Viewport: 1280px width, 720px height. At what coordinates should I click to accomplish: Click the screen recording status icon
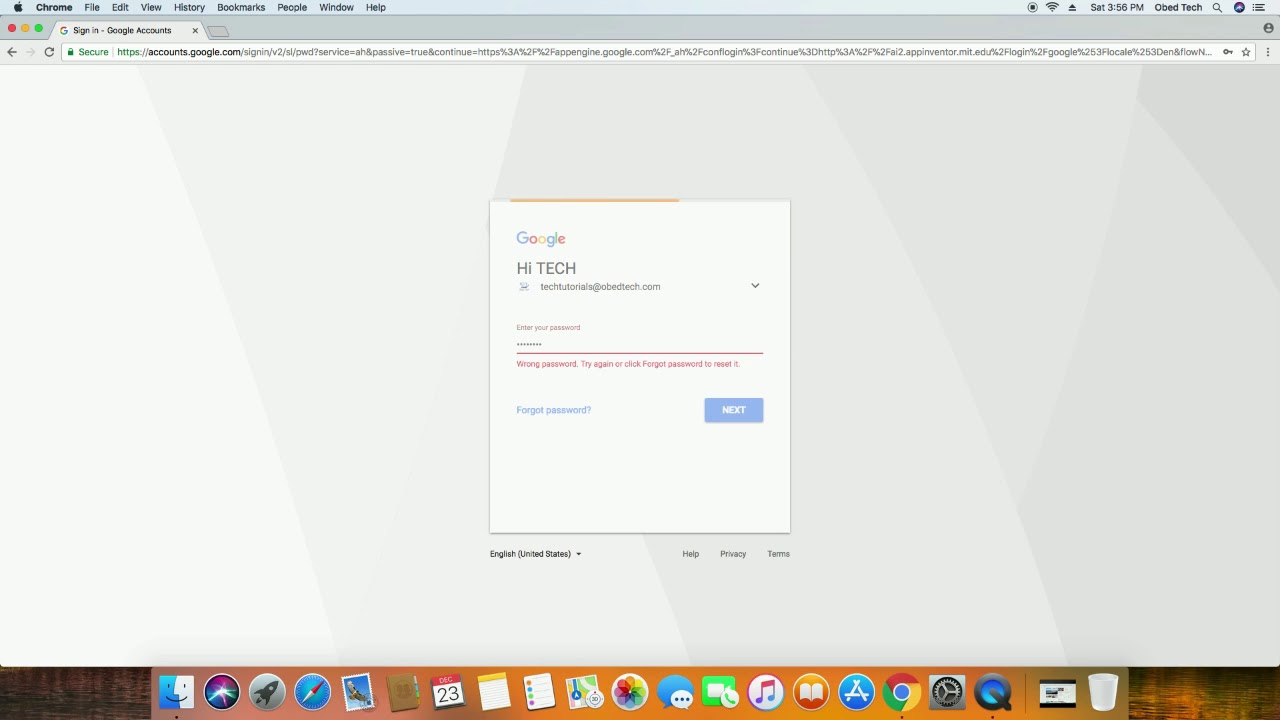tap(1032, 7)
